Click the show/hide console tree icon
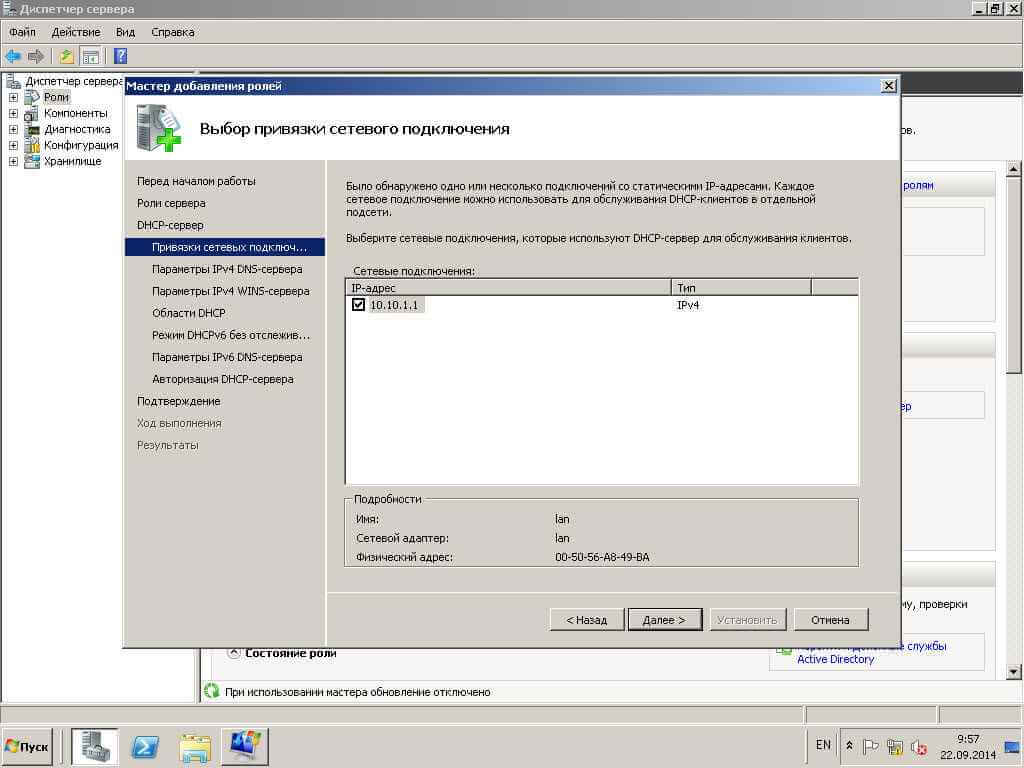 point(90,57)
